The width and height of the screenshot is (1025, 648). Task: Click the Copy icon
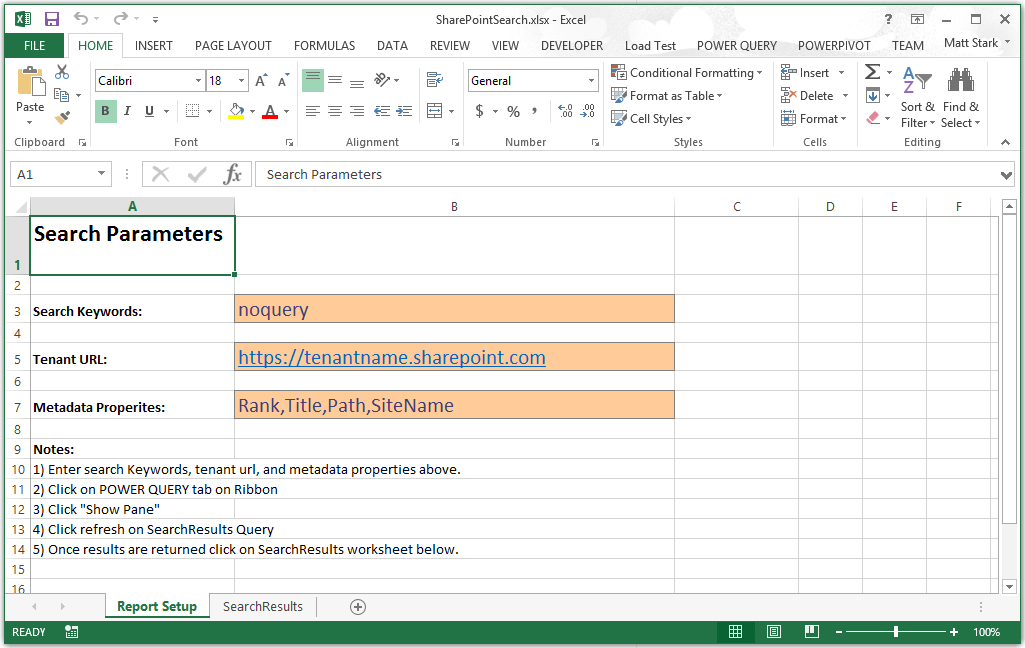tap(61, 95)
